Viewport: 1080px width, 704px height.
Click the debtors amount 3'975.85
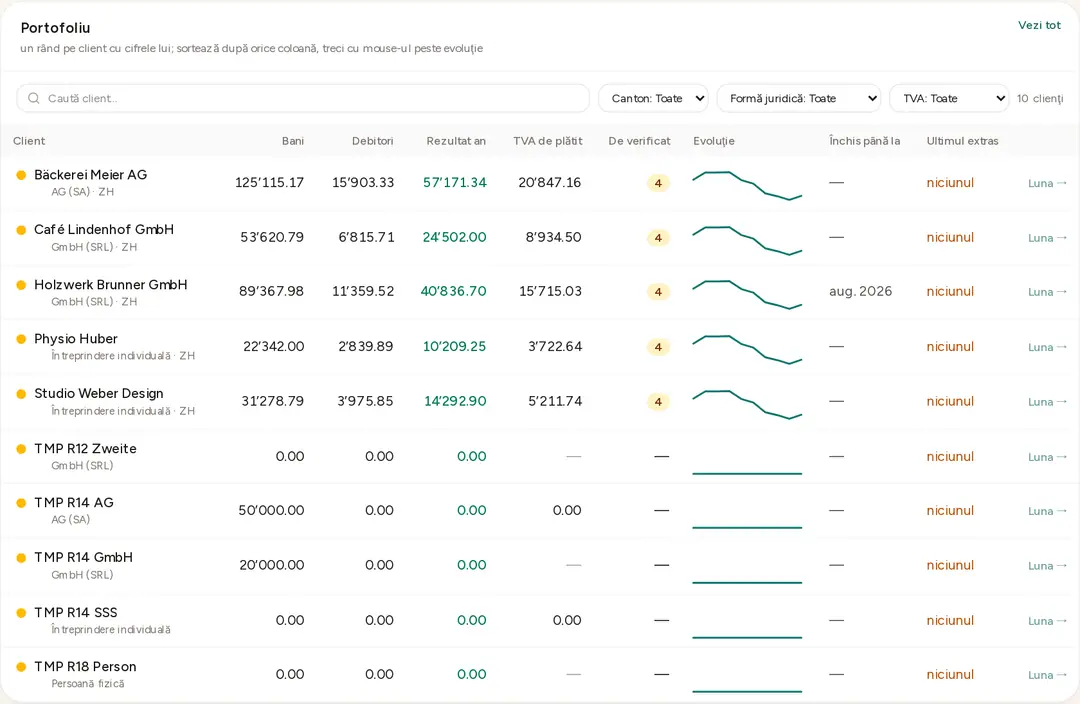coord(365,401)
